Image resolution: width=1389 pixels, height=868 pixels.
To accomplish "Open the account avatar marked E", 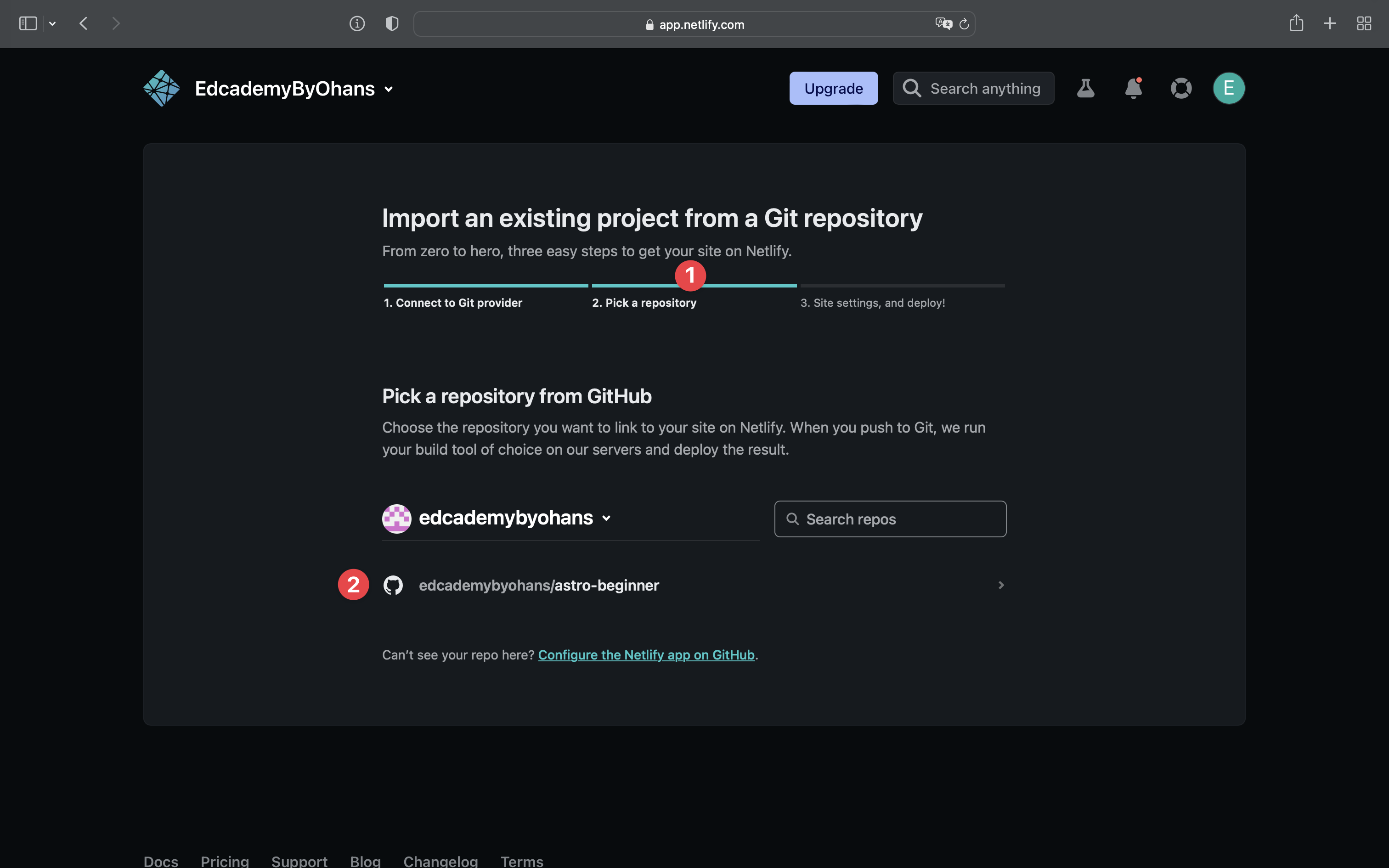I will 1228,88.
